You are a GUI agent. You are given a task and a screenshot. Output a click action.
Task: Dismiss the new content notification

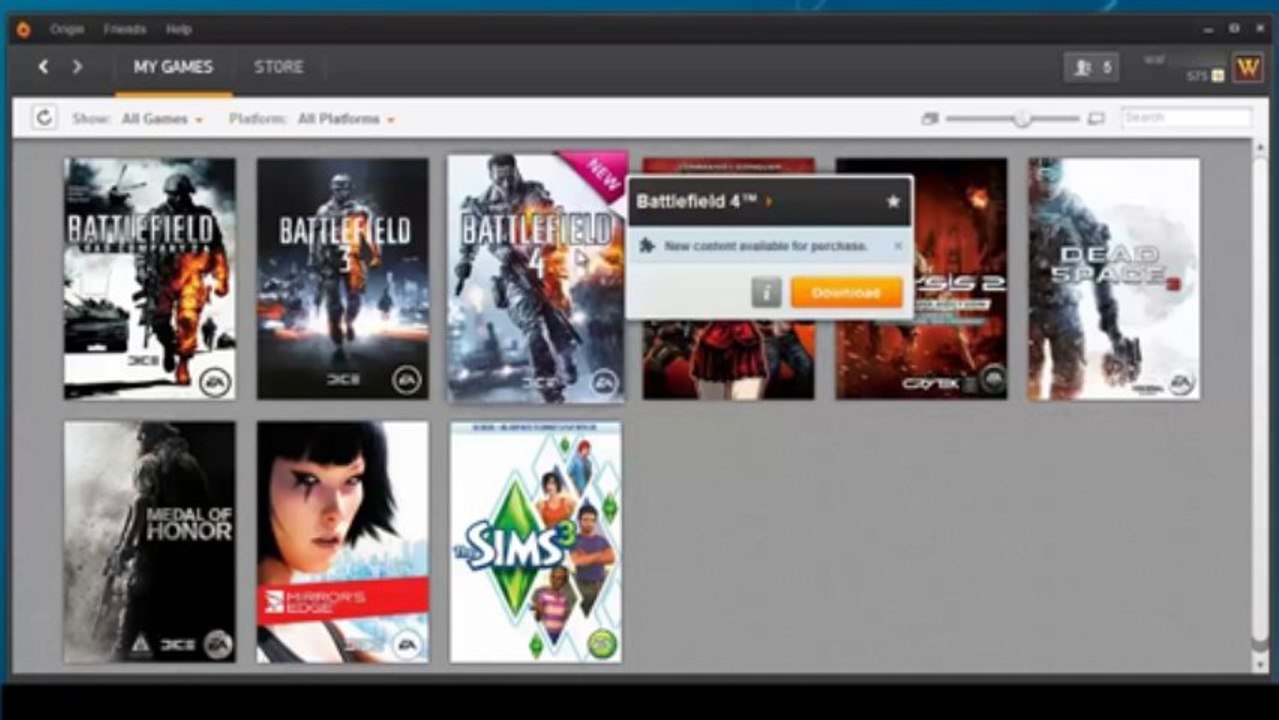897,245
